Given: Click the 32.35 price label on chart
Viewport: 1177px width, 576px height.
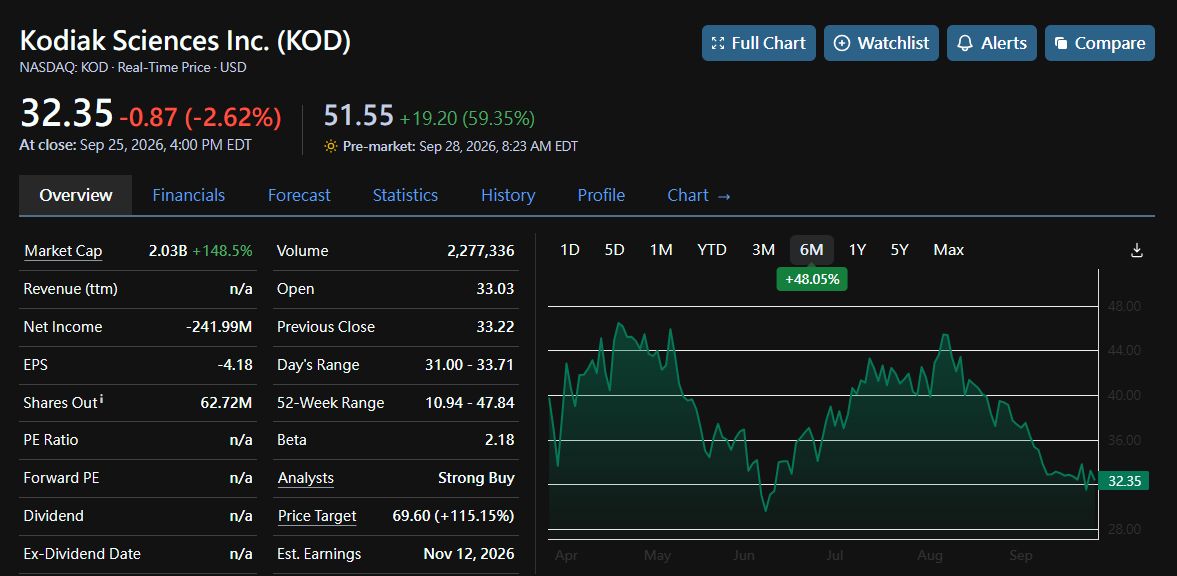Looking at the screenshot, I should (1124, 481).
